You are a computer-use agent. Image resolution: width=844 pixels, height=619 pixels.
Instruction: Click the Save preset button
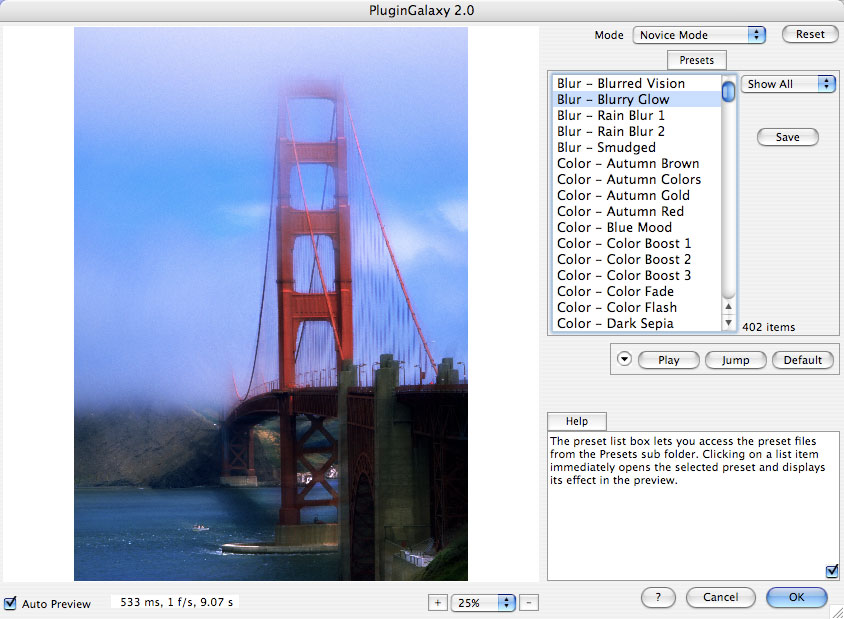pos(787,137)
